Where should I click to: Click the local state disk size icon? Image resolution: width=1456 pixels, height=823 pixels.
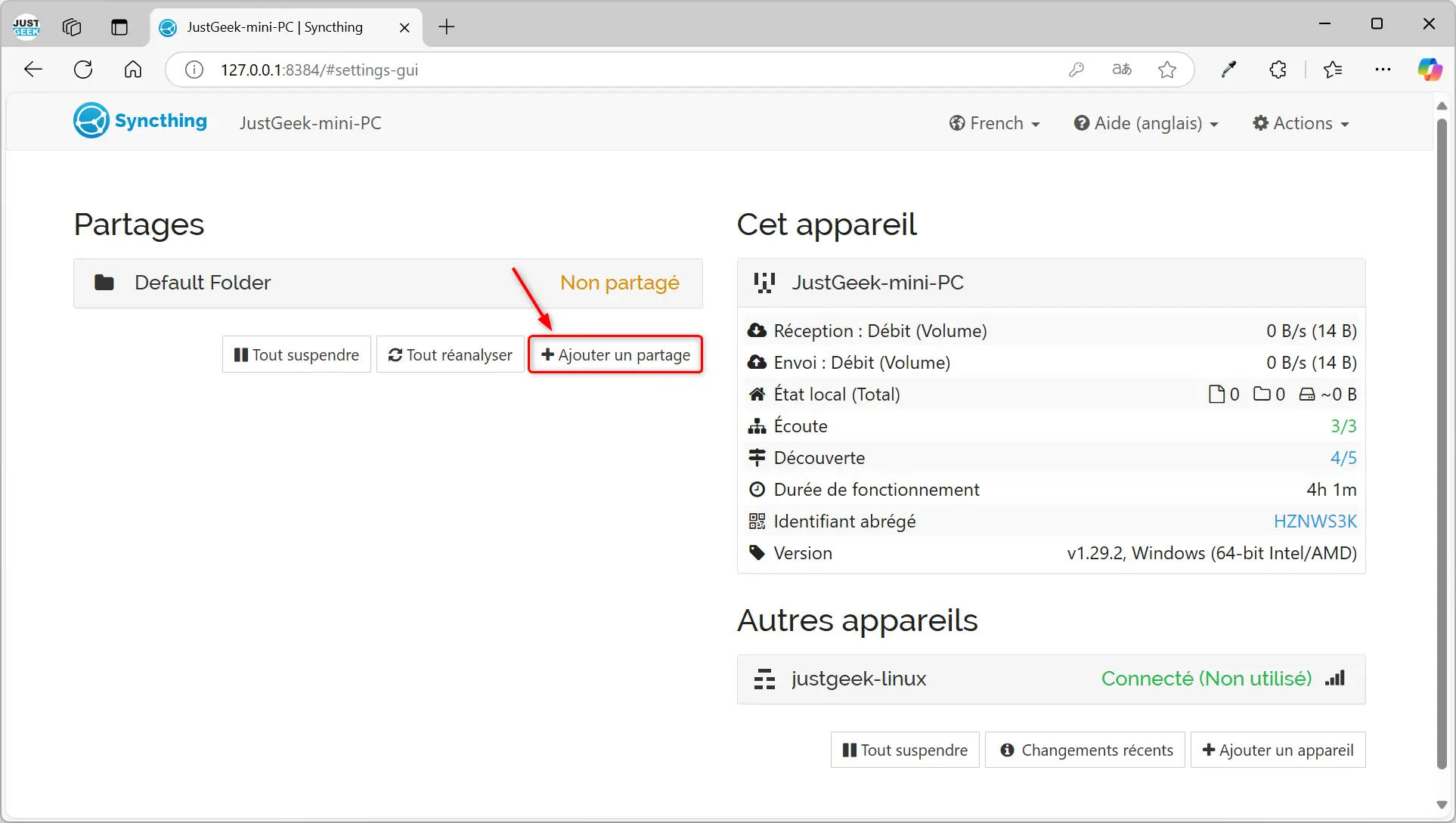[1307, 394]
